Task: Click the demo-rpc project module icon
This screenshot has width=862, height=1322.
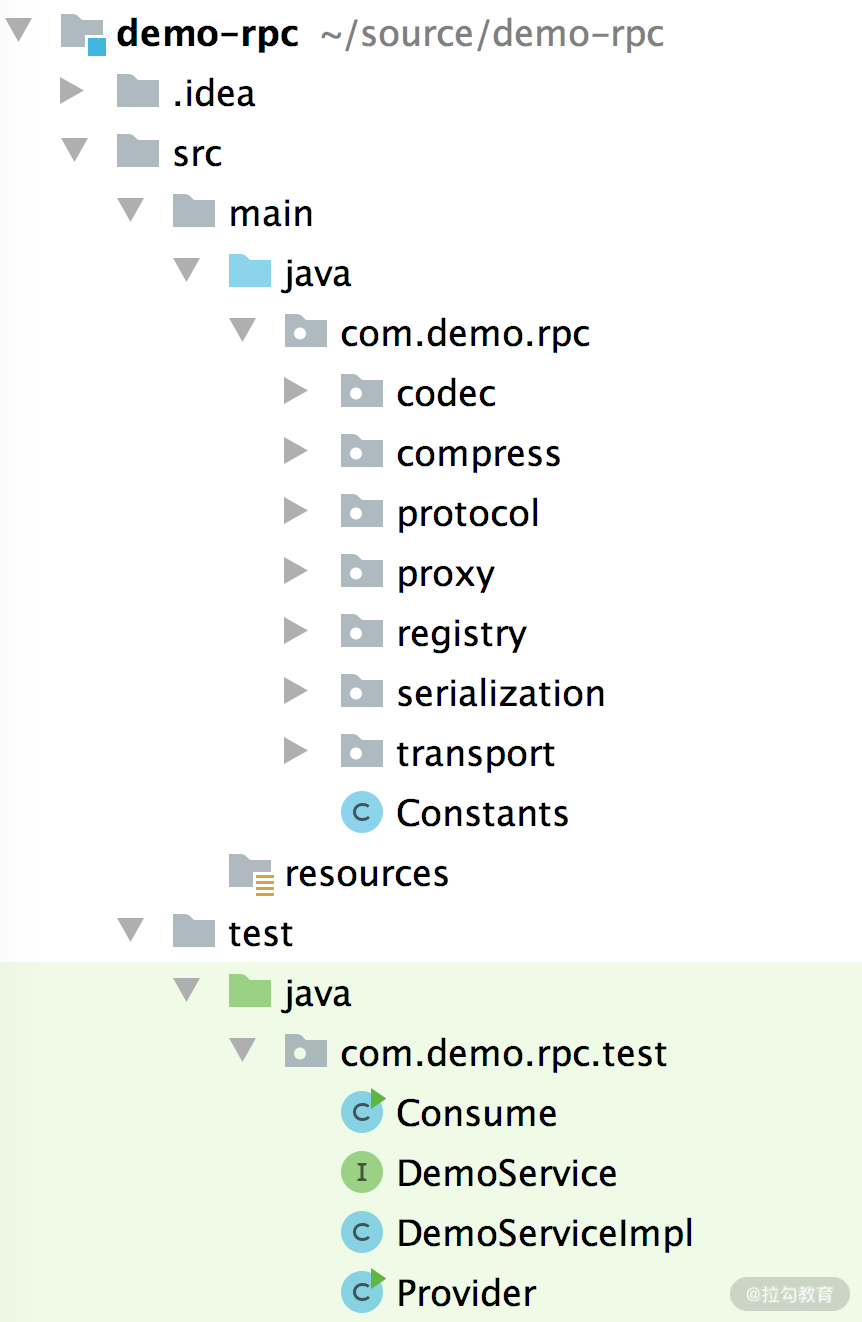Action: [83, 33]
